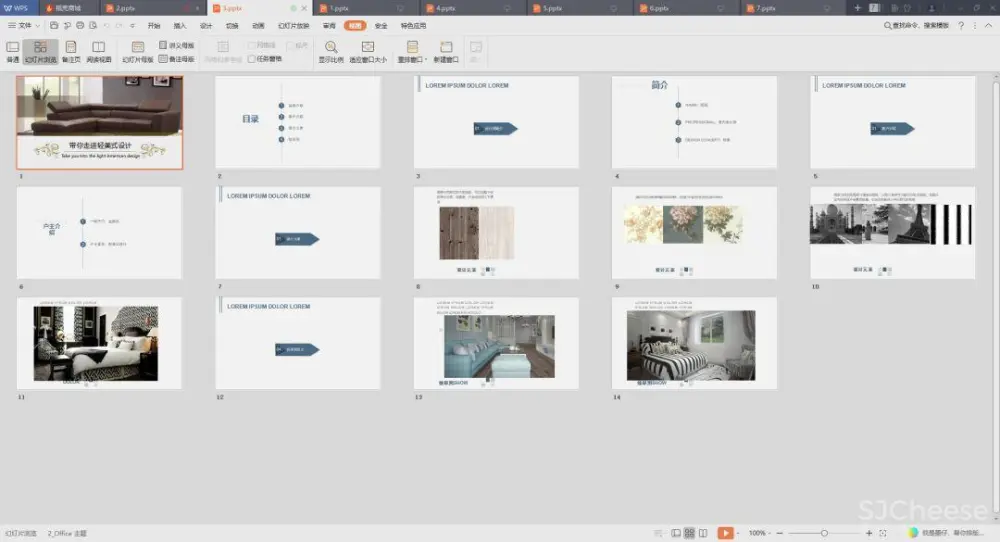1000x542 pixels.
Task: Start slideshow with orange play button
Action: (x=726, y=533)
